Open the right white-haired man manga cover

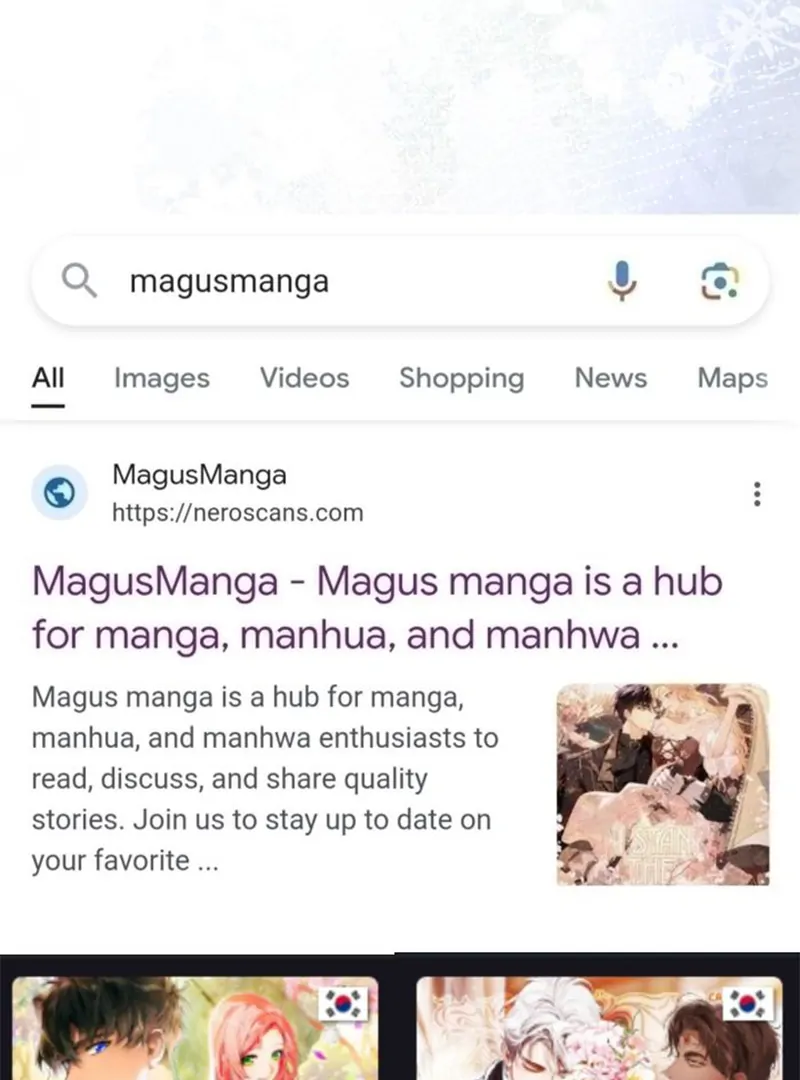coord(599,1028)
